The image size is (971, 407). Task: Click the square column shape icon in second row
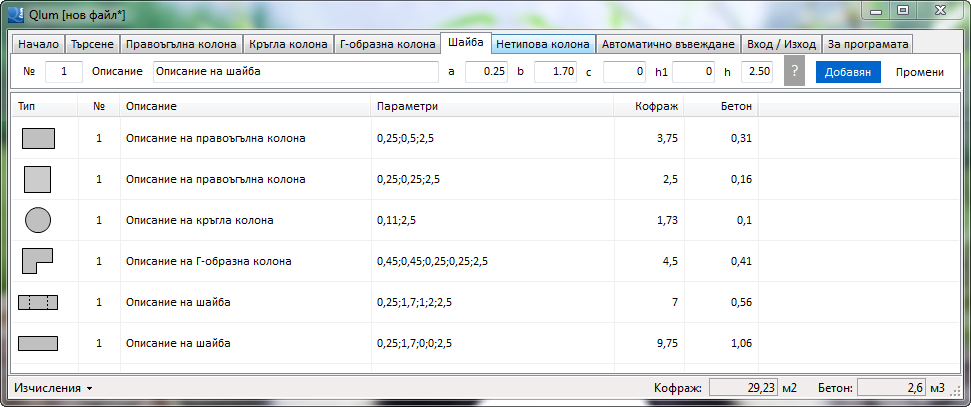(x=38, y=179)
